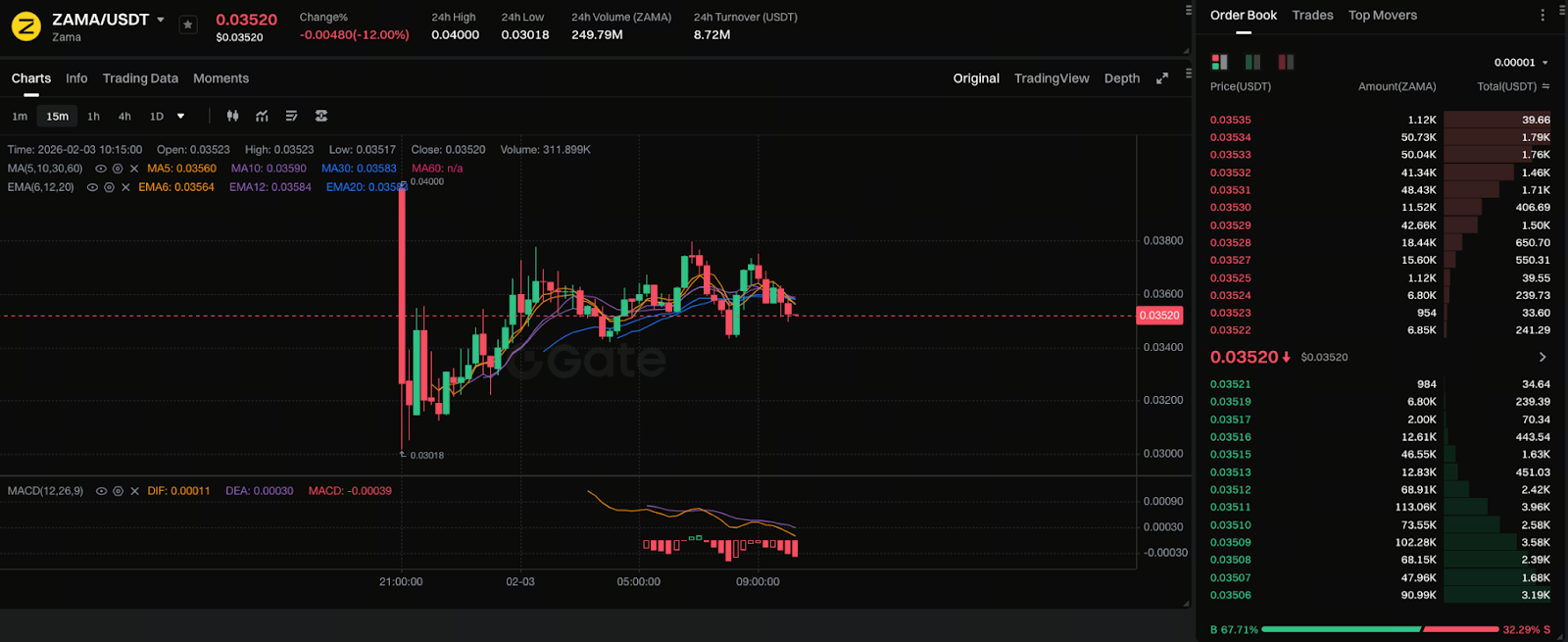
Task: Open the ZAMA/USDT pair selector dropdown
Action: click(161, 20)
